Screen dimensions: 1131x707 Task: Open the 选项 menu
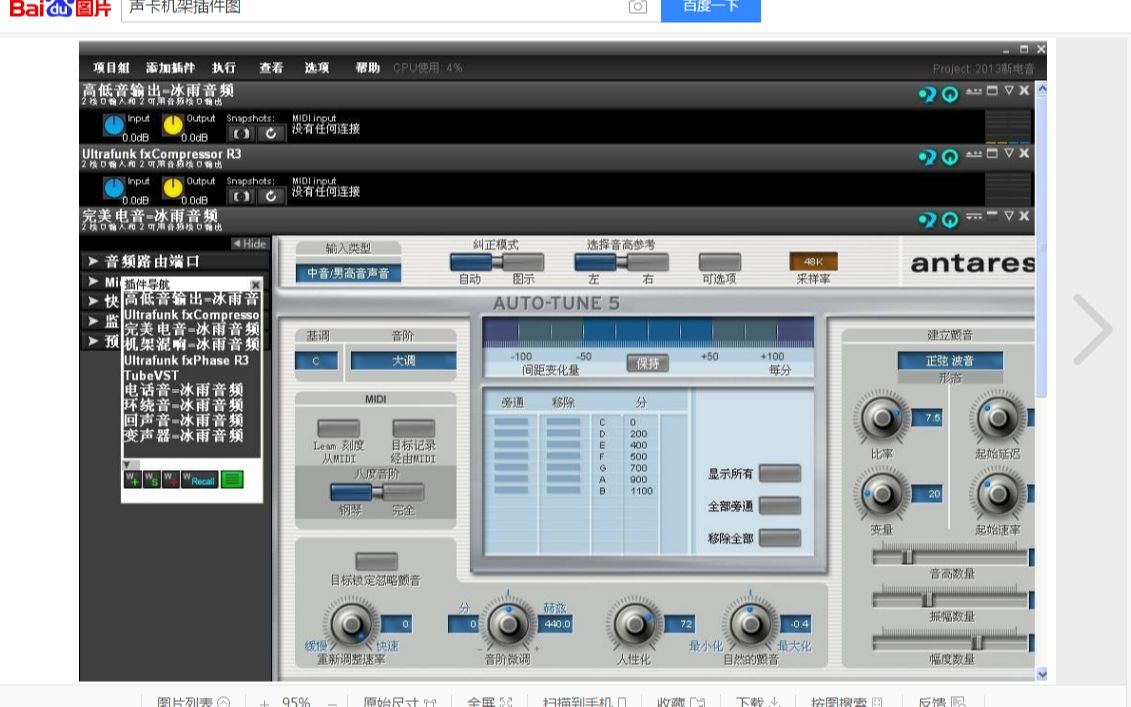(x=317, y=68)
